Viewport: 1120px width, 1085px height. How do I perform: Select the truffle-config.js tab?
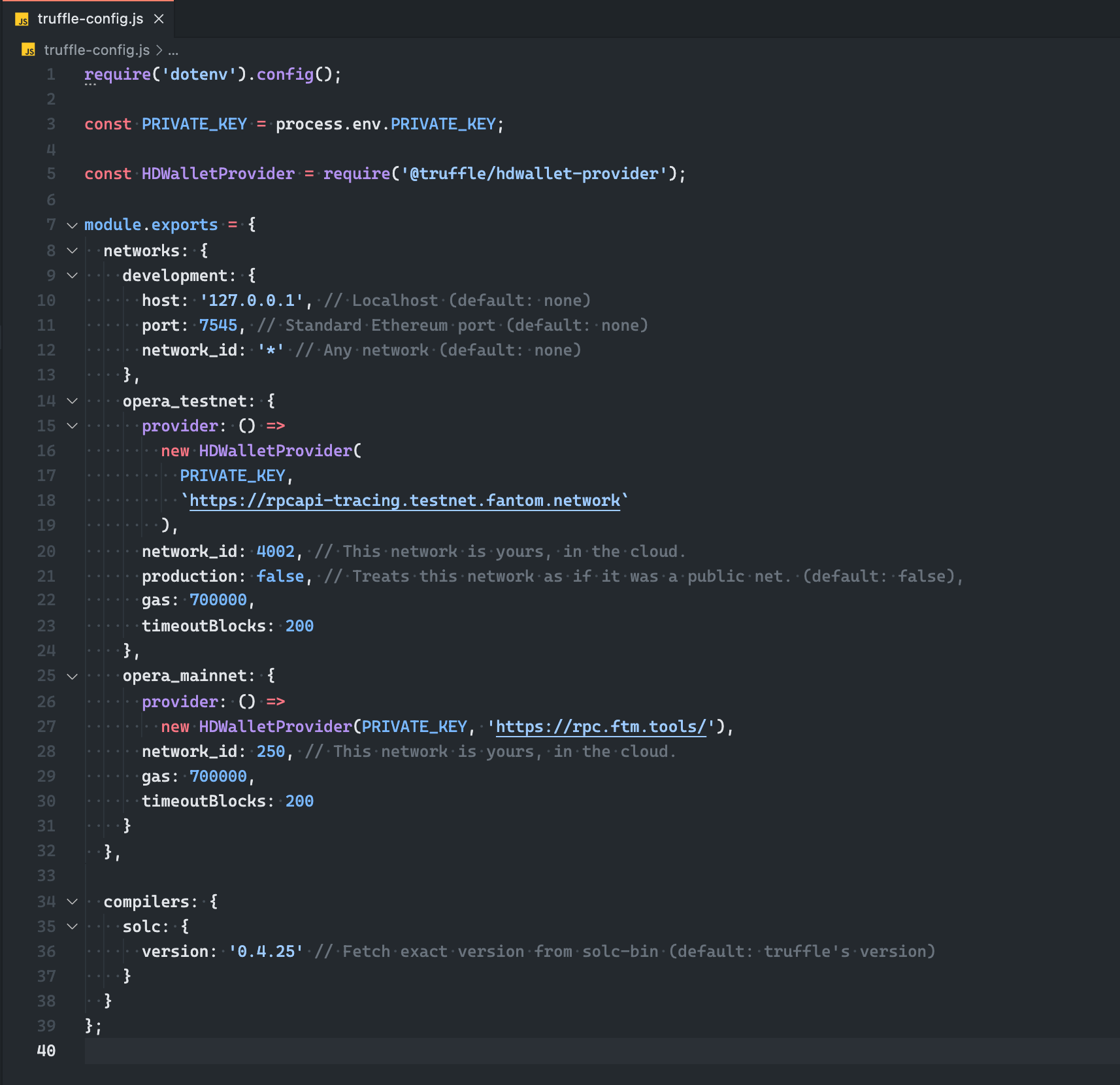tap(90, 19)
